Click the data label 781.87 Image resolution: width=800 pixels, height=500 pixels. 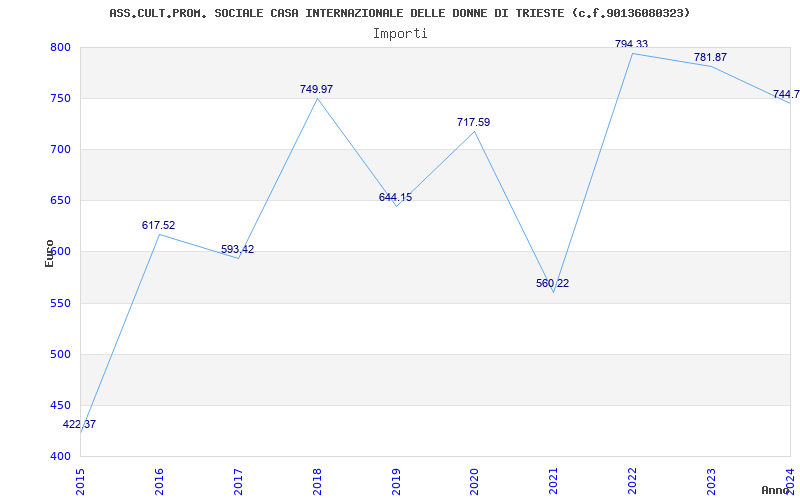pos(710,58)
